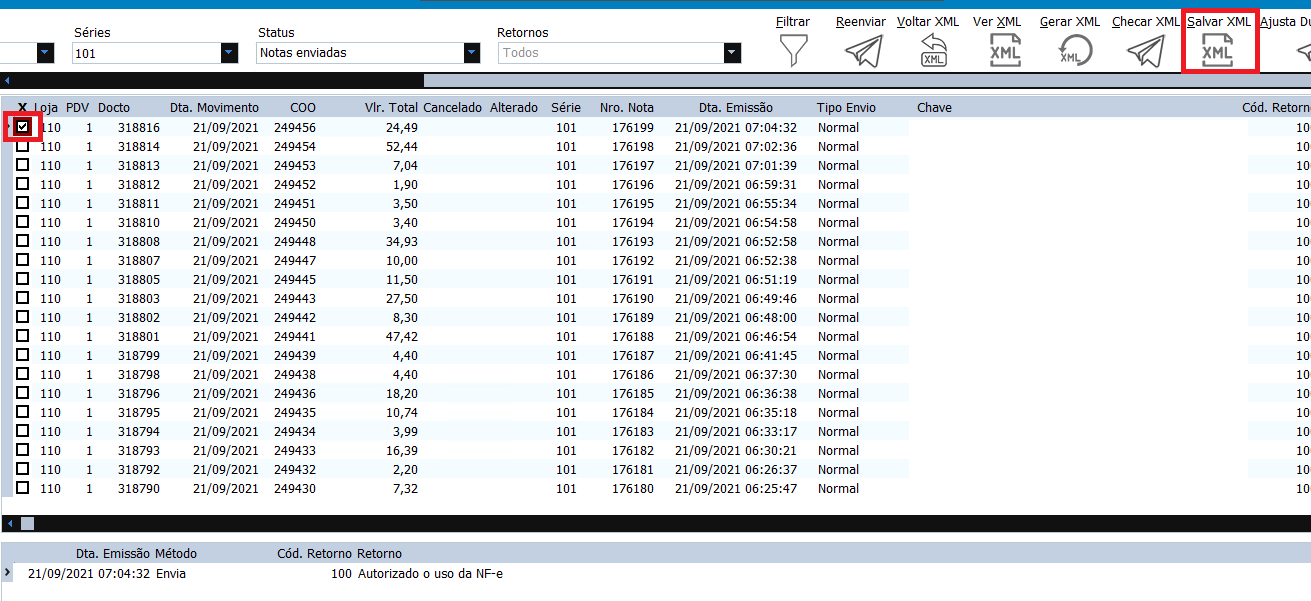1311x601 pixels.
Task: Sort by the Docto column header
Action: tap(113, 107)
